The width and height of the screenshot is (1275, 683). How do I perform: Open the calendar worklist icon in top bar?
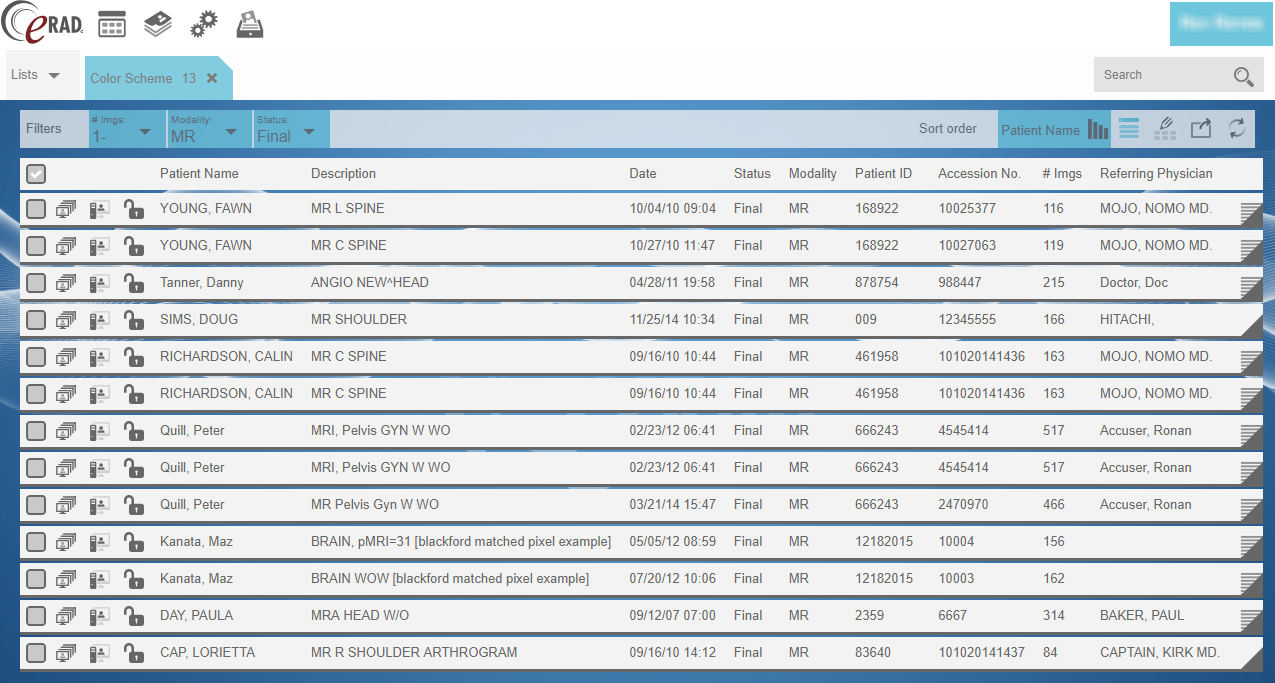coord(112,25)
